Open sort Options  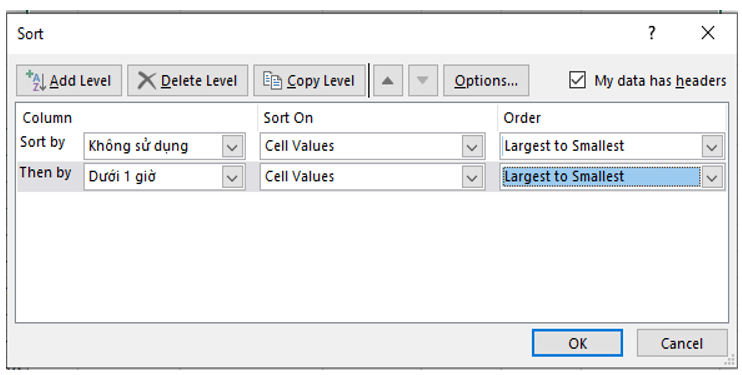pyautogui.click(x=486, y=80)
